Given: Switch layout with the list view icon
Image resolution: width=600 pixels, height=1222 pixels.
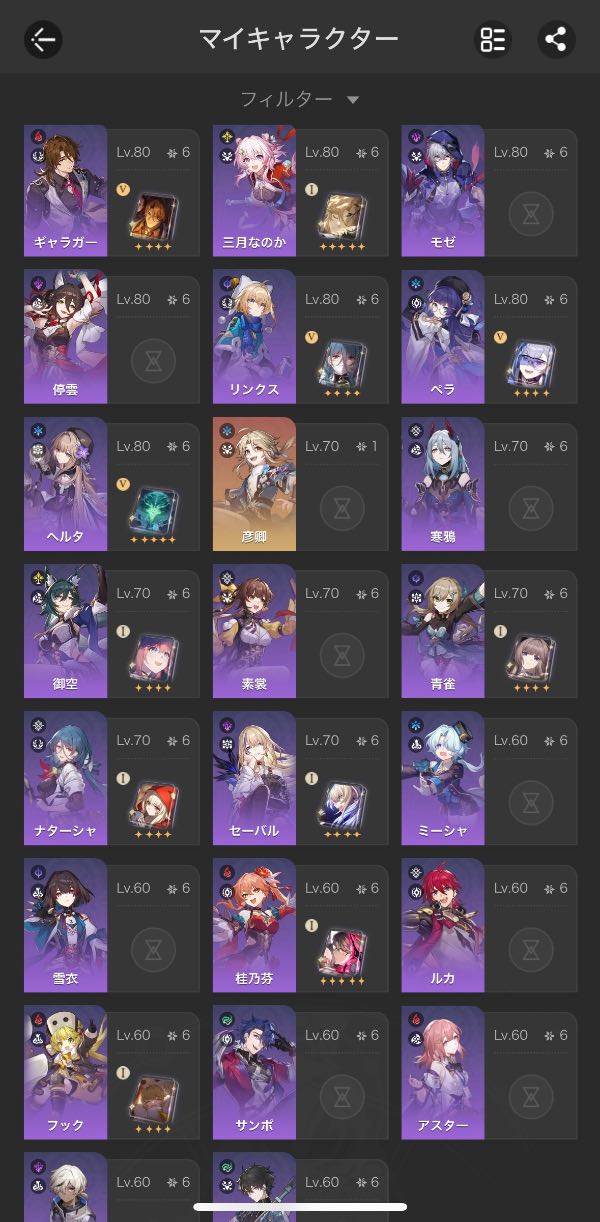Looking at the screenshot, I should [x=492, y=39].
